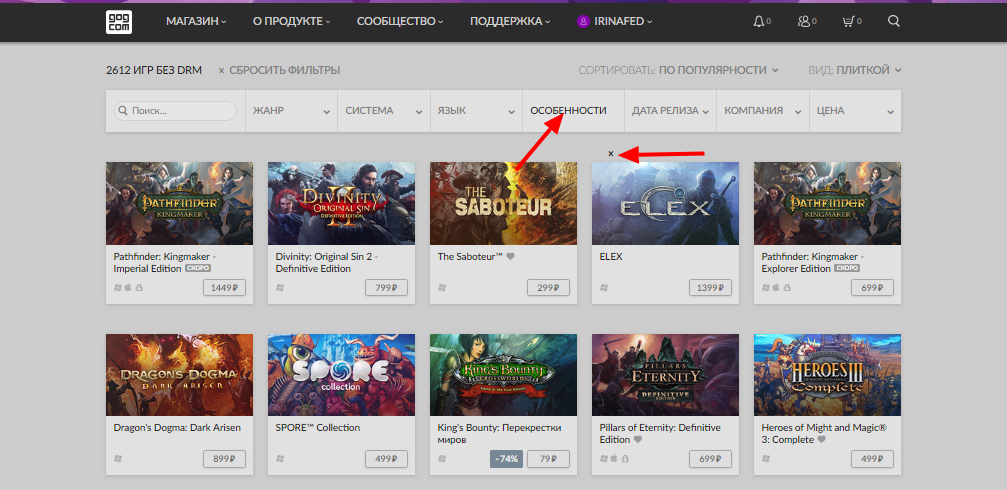Open the notifications bell icon
Image resolution: width=1007 pixels, height=490 pixels.
[759, 21]
